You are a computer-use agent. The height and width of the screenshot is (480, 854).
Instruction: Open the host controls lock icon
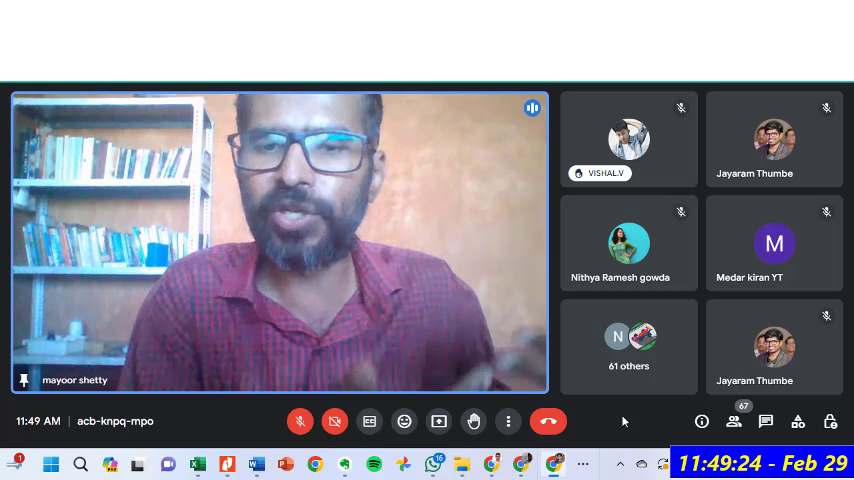coord(830,422)
